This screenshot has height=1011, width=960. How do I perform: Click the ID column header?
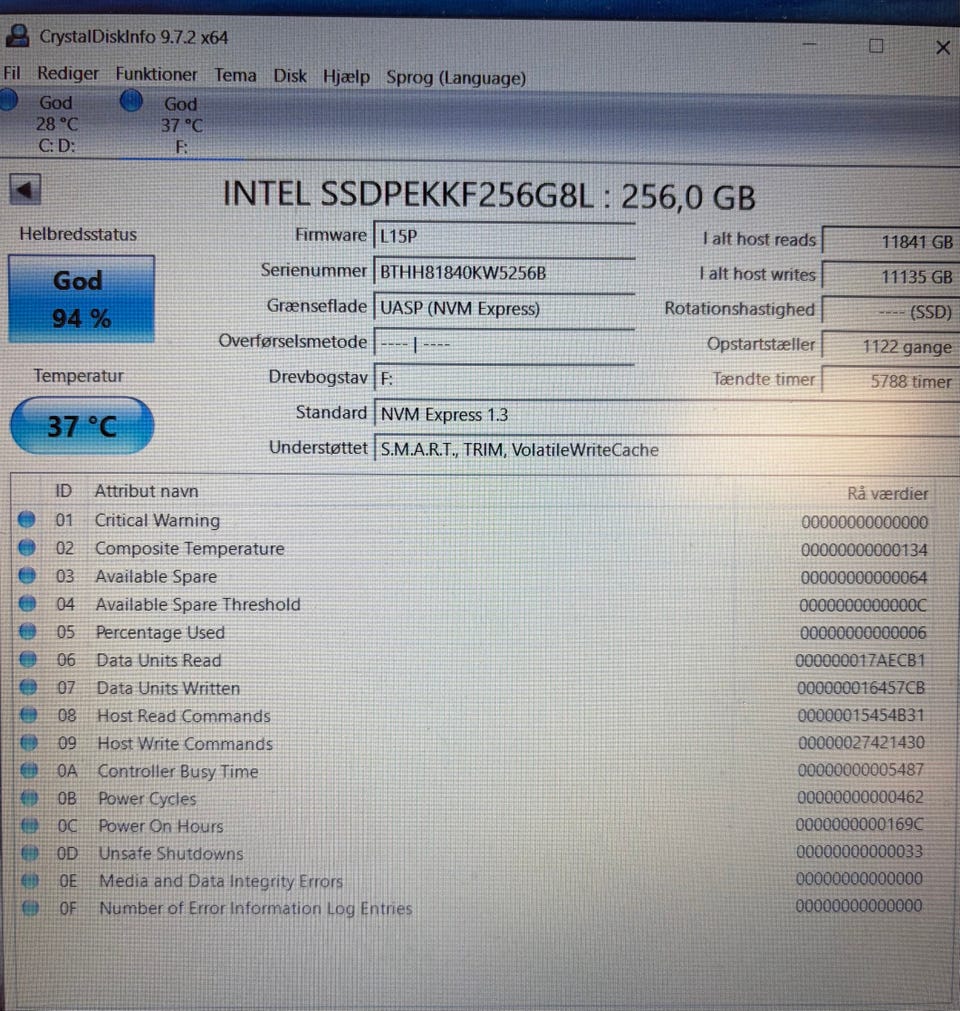63,491
